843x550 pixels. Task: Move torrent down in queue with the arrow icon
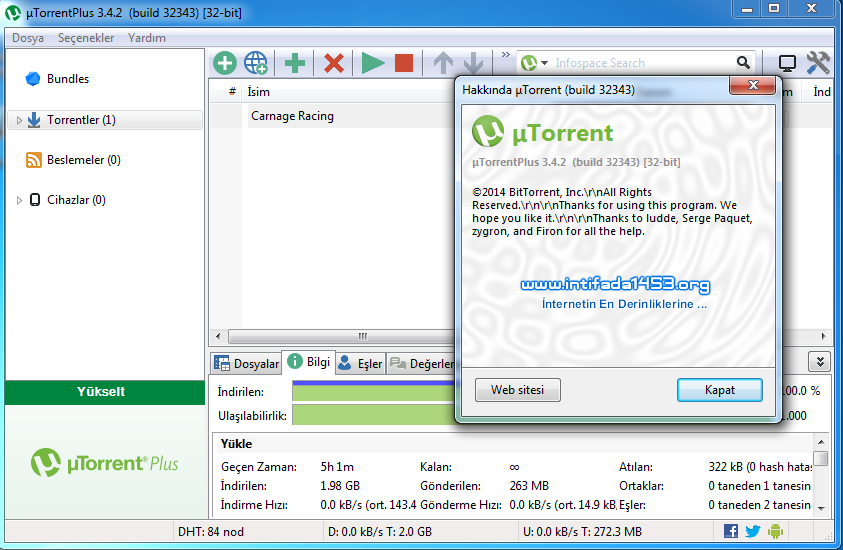click(474, 63)
